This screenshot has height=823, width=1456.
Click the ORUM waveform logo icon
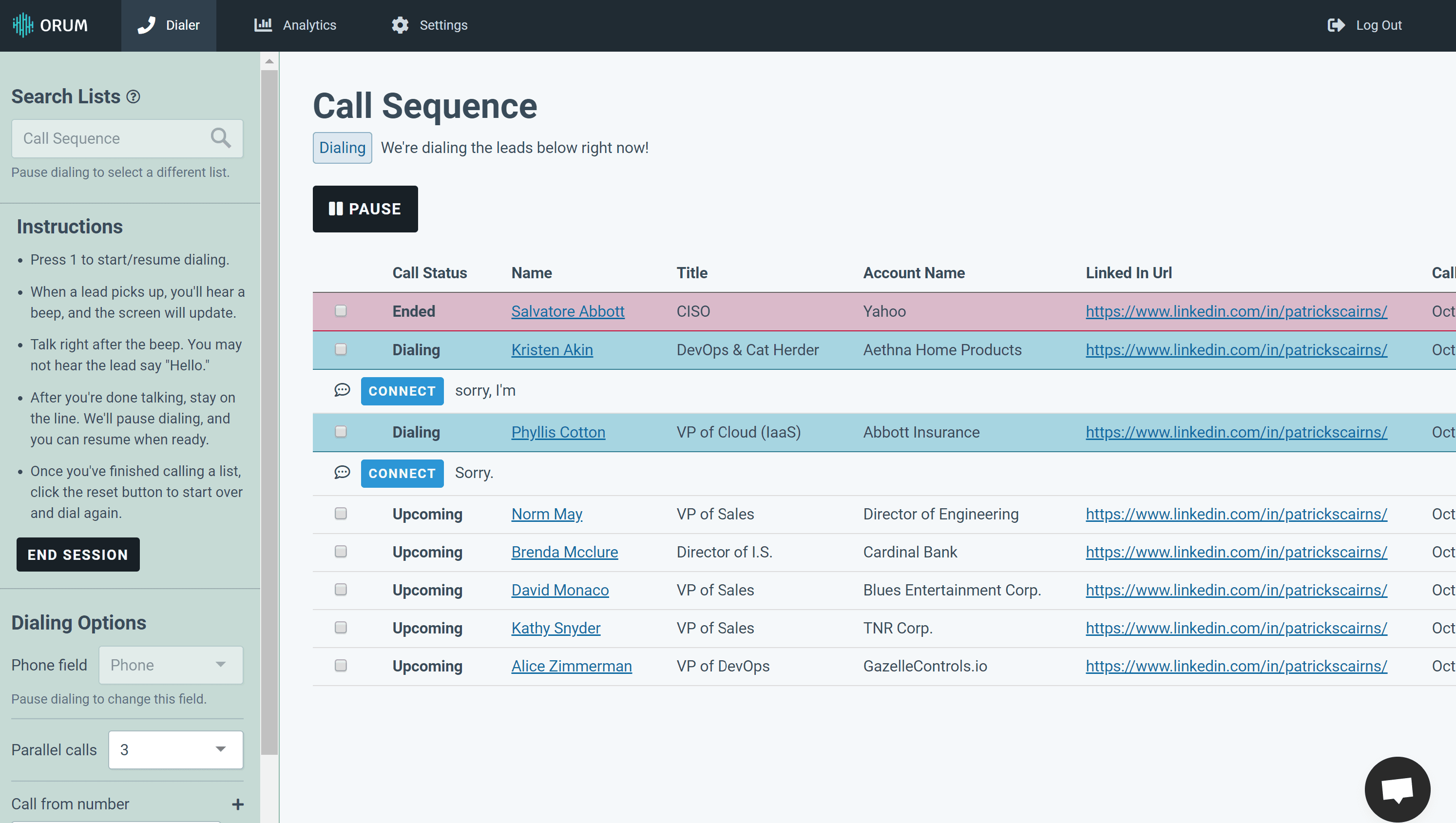[22, 25]
